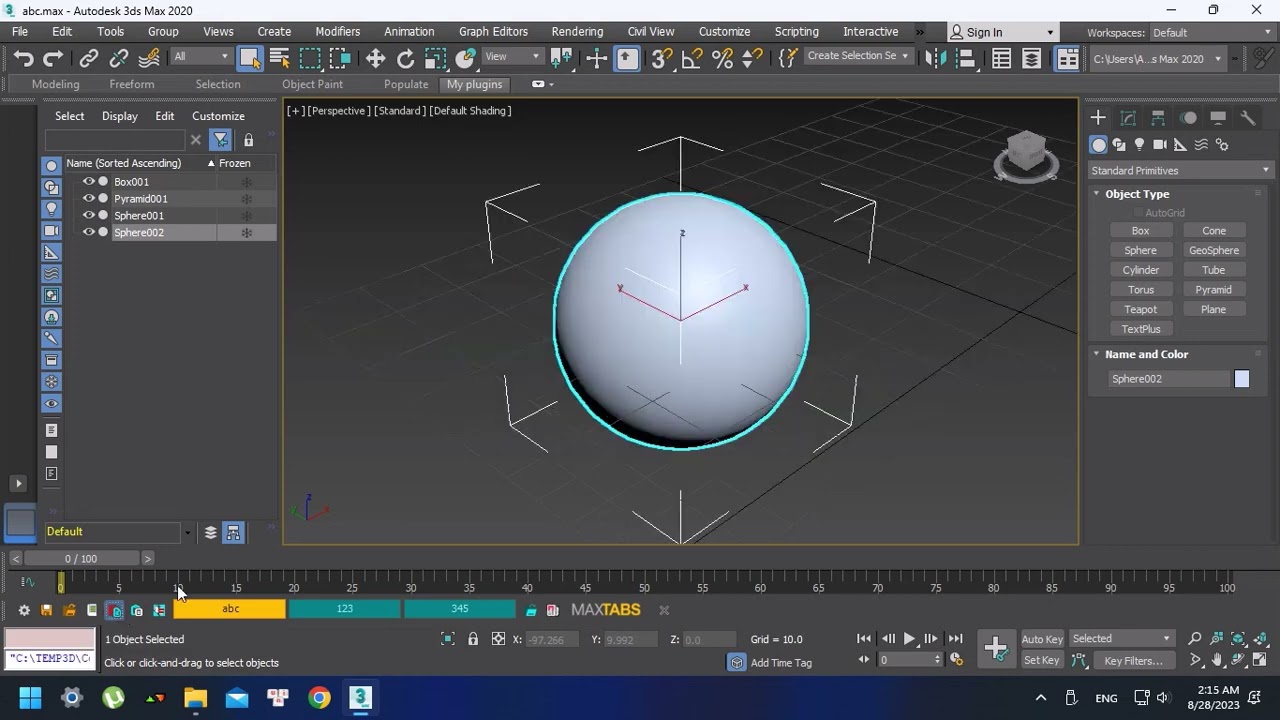The width and height of the screenshot is (1280, 720).
Task: Choose the Select and Move tool
Action: coord(376,59)
